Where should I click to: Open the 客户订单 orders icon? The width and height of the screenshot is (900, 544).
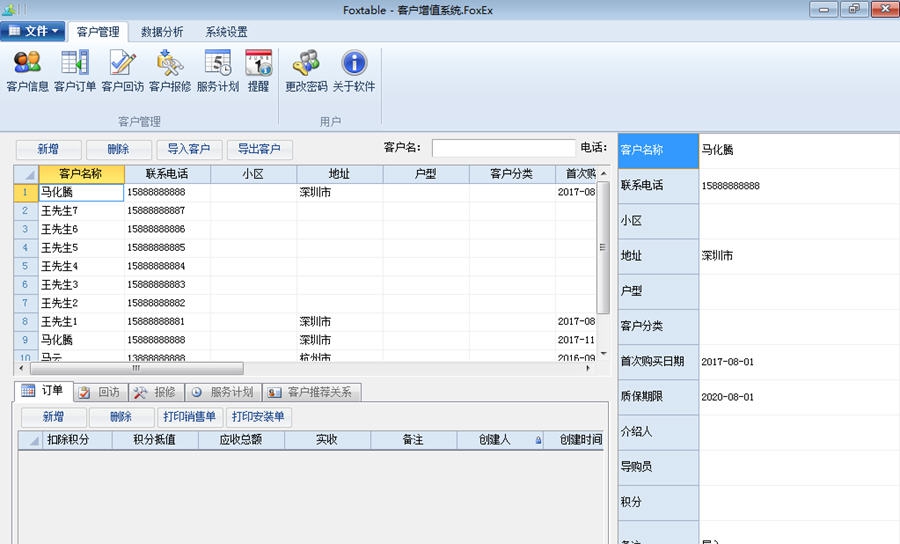tap(75, 70)
